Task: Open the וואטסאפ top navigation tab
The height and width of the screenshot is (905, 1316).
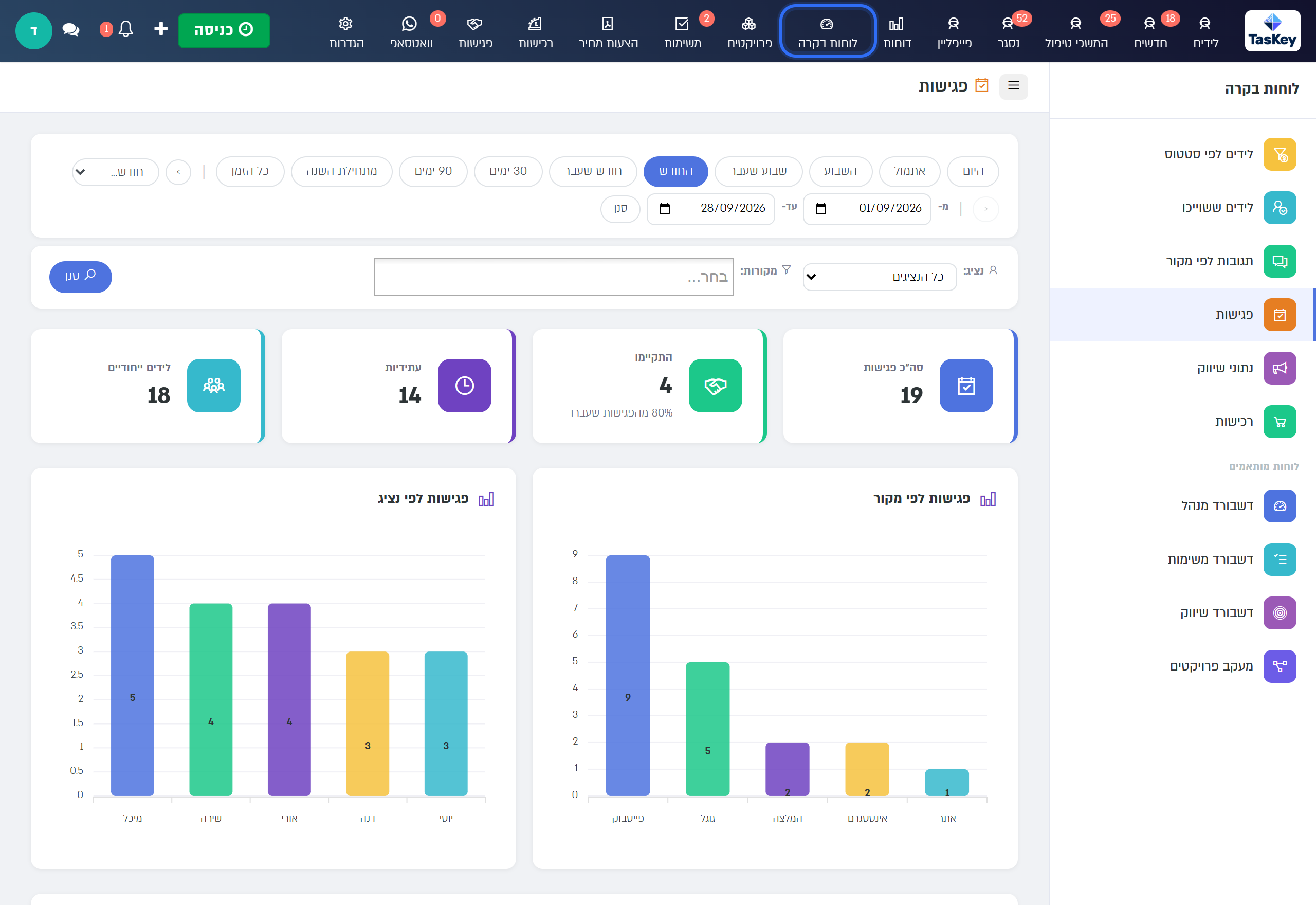Action: tap(410, 32)
